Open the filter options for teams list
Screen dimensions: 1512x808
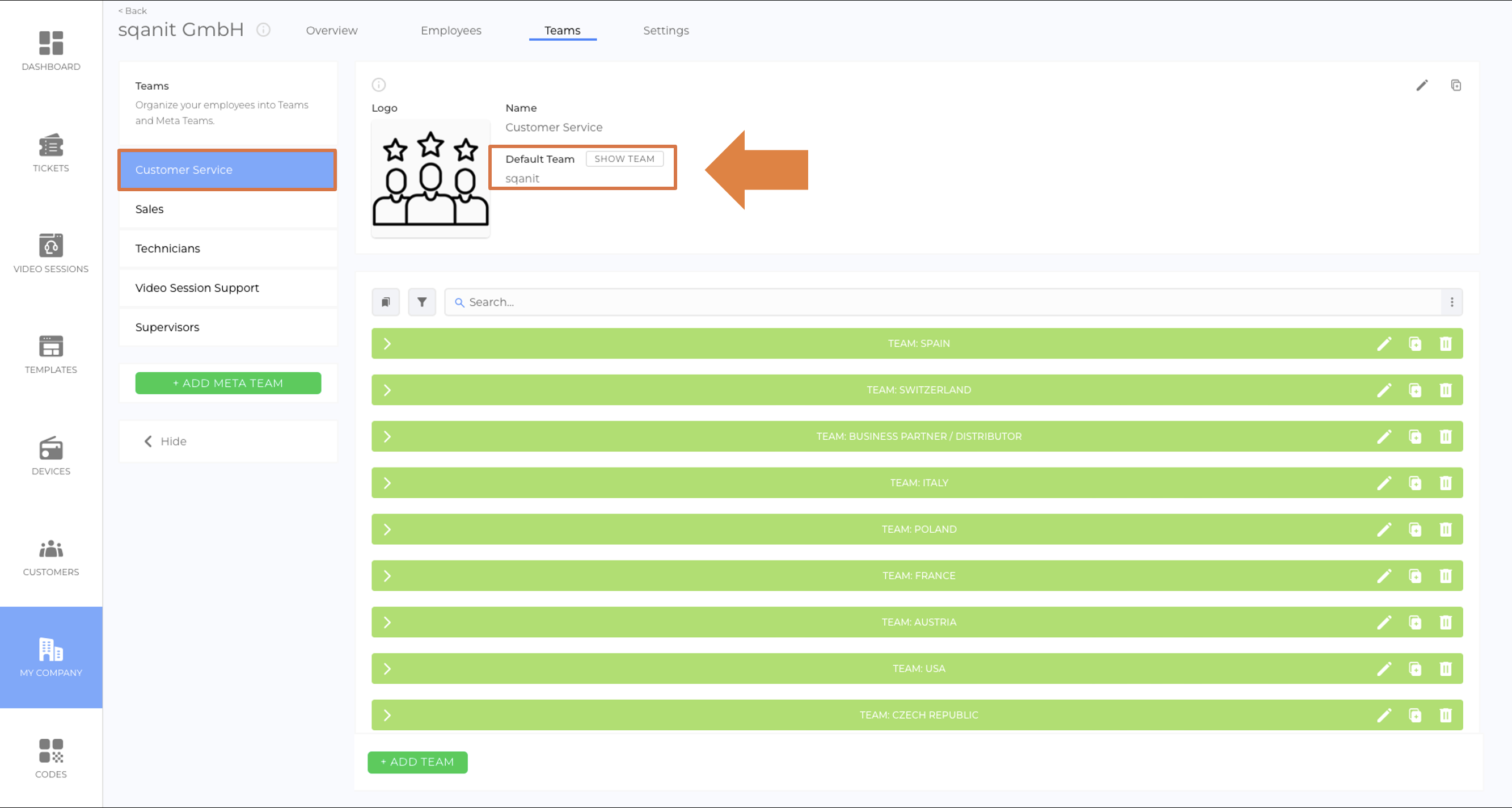(x=421, y=302)
